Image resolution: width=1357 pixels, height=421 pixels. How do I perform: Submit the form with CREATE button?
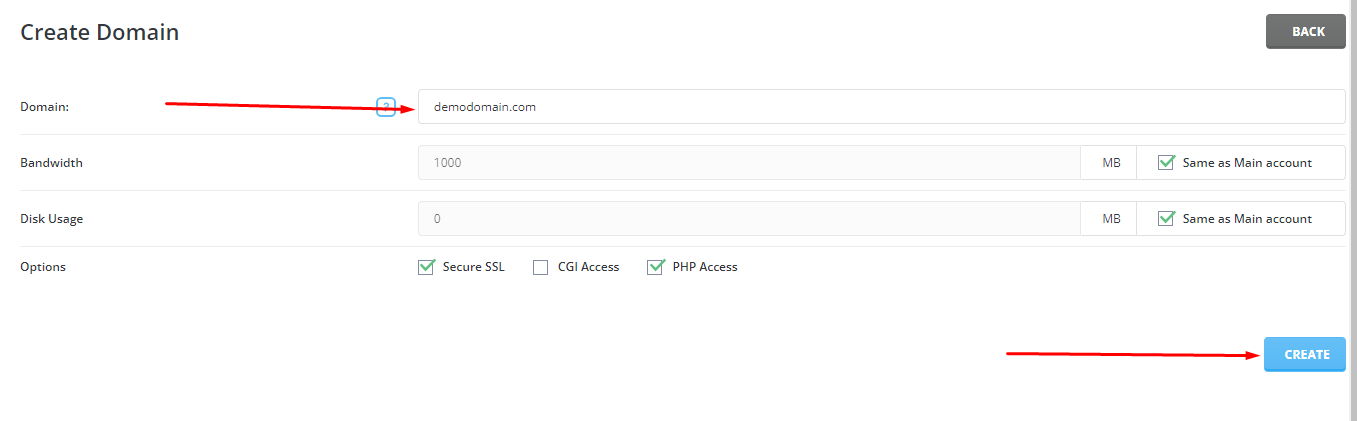tap(1306, 354)
